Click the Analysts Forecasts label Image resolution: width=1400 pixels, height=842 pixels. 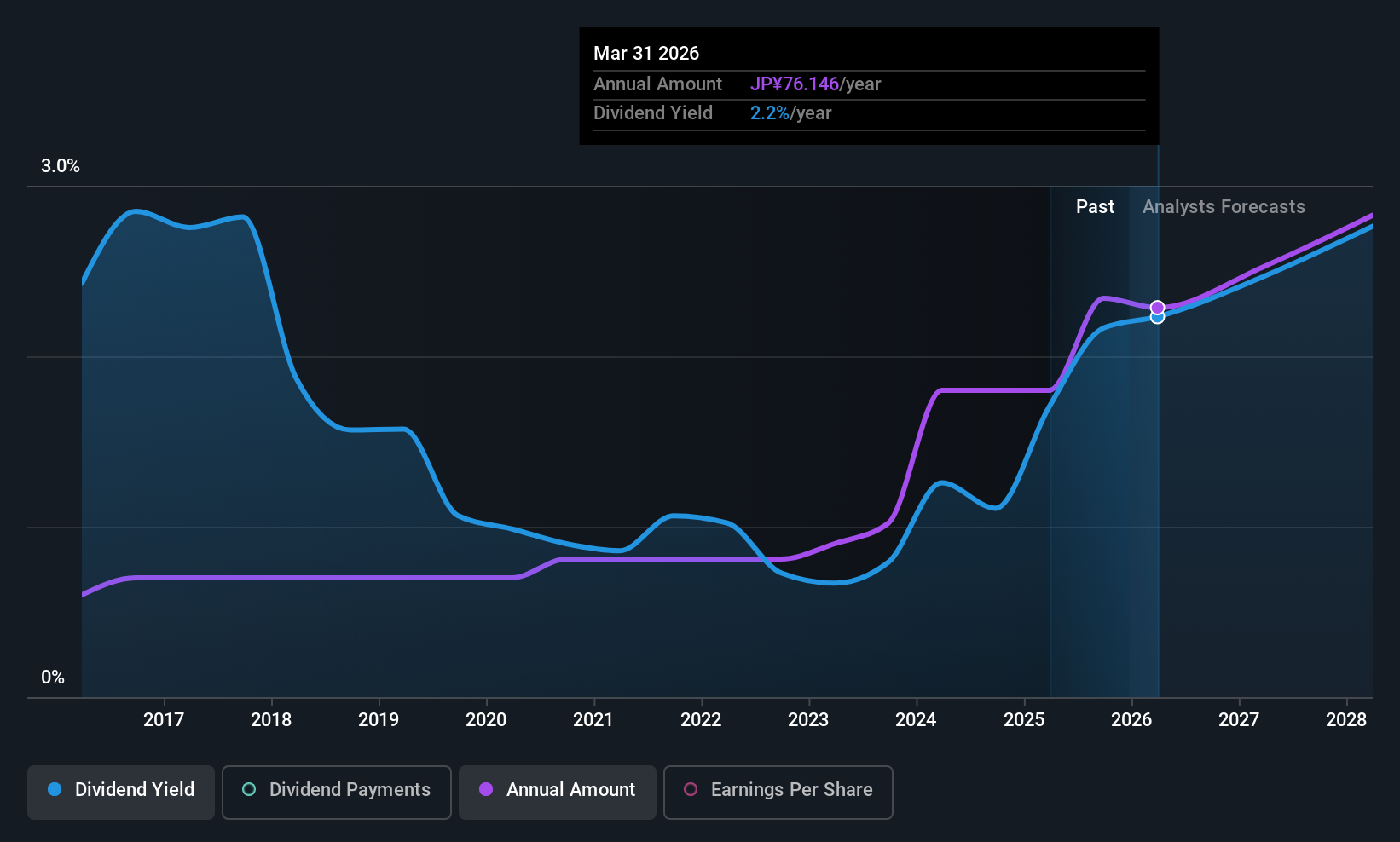[1224, 207]
